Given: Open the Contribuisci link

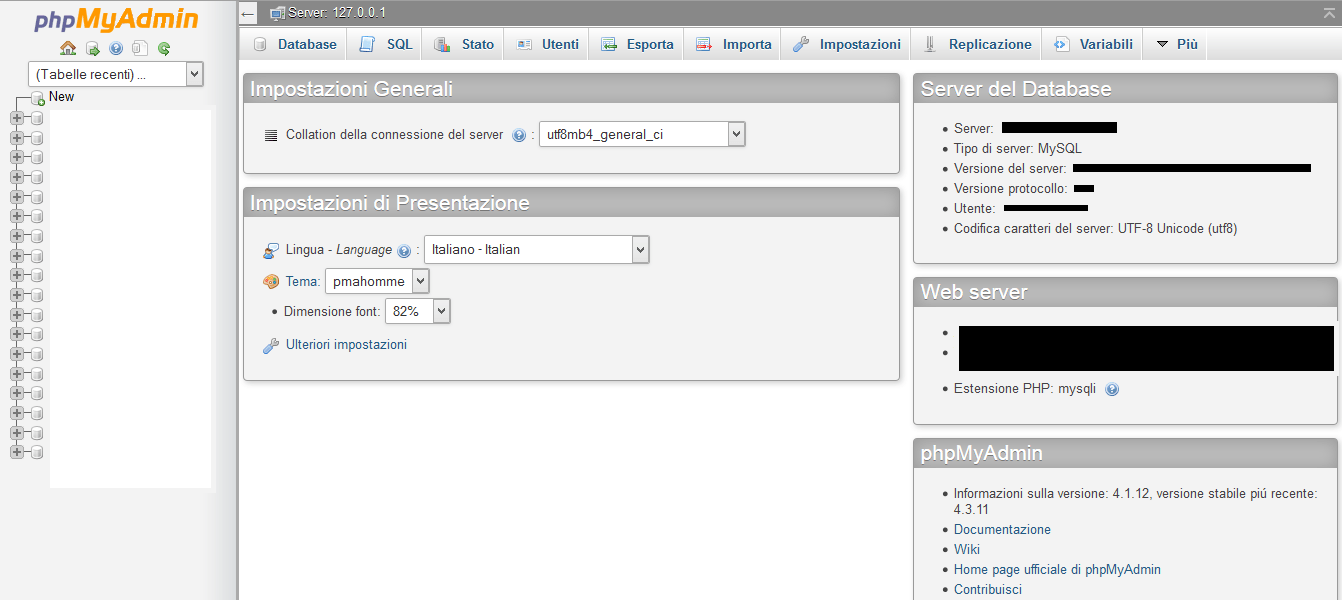Looking at the screenshot, I should (x=988, y=590).
